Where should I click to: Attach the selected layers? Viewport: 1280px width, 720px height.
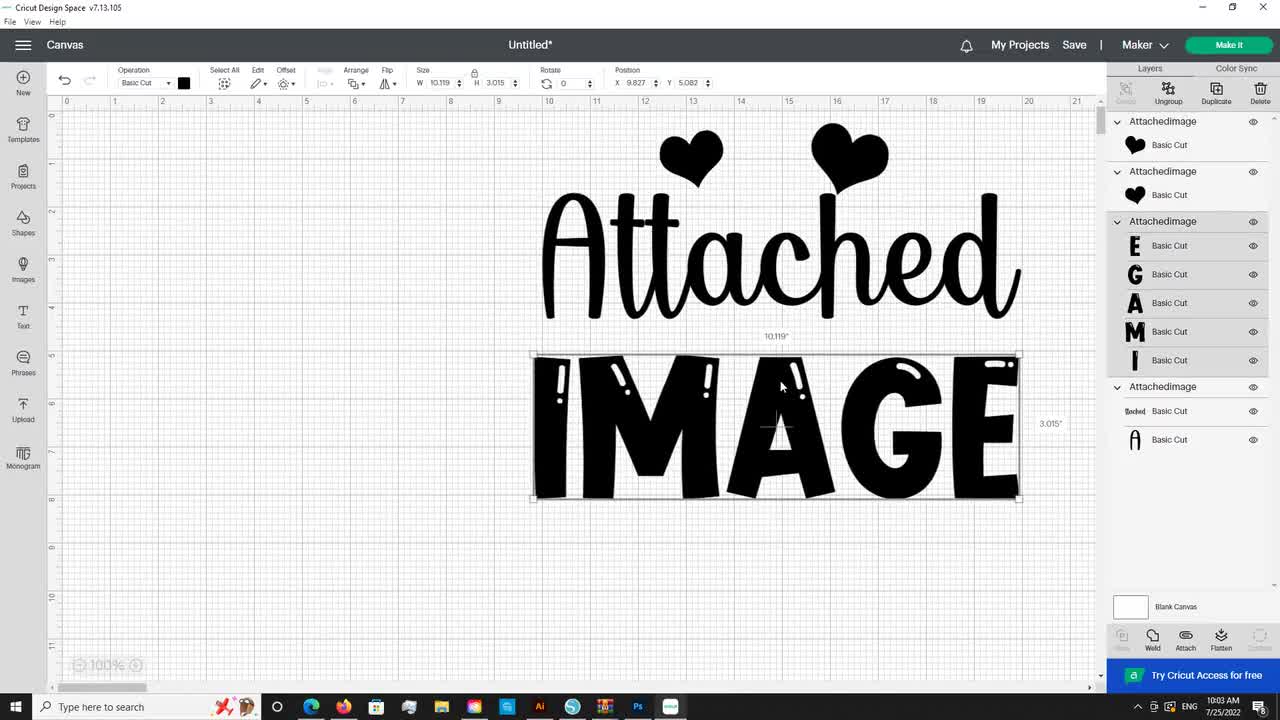click(1186, 640)
